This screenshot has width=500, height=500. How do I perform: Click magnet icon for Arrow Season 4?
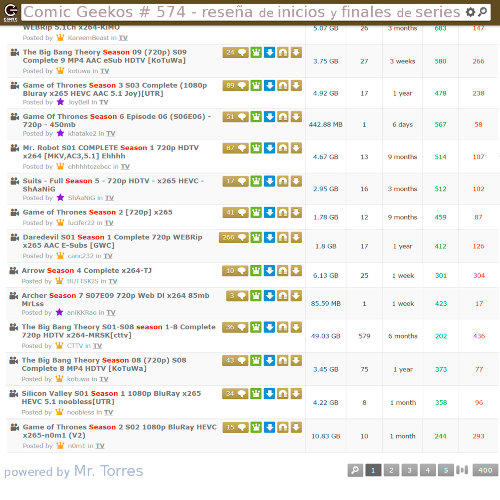click(x=283, y=271)
